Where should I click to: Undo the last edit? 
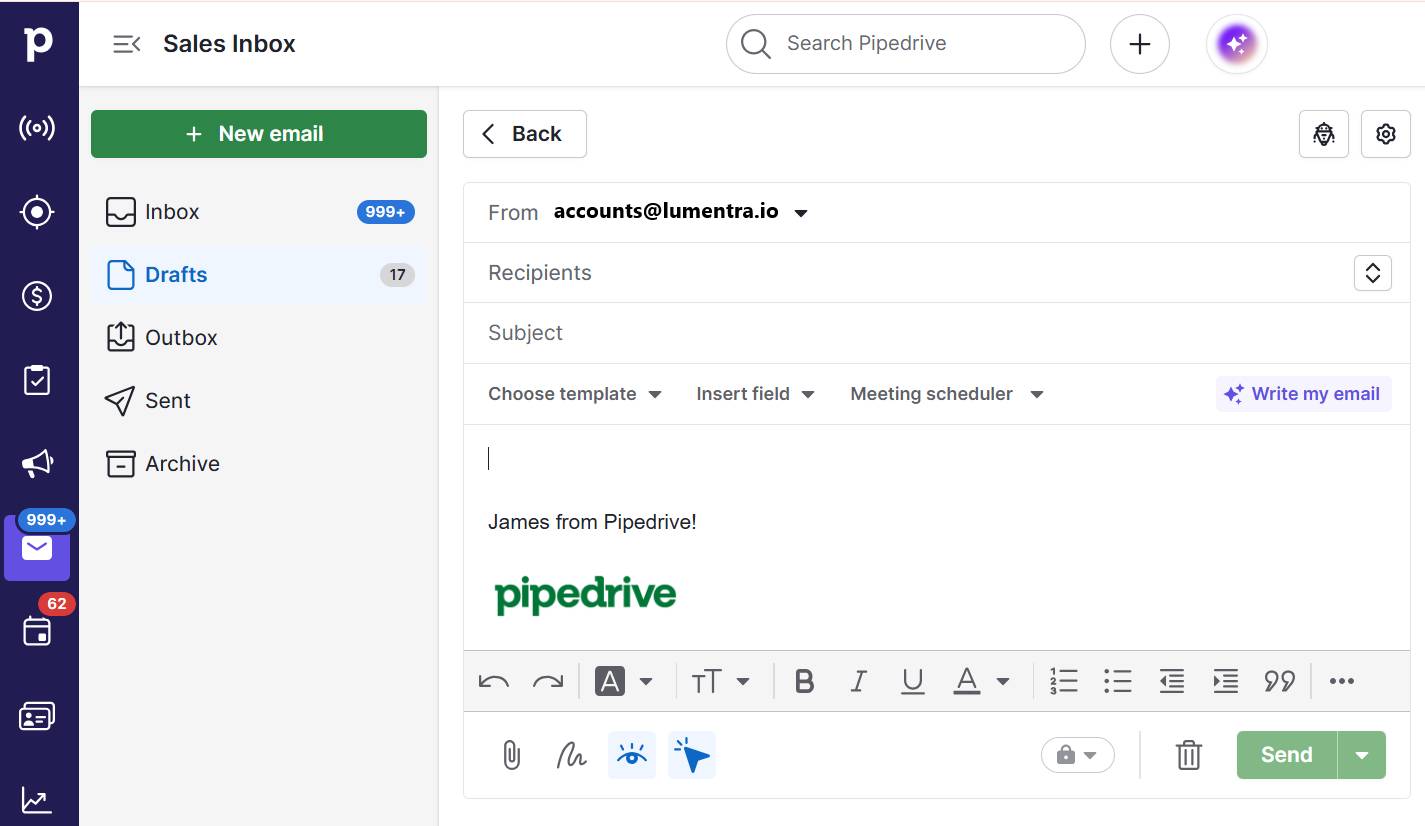click(494, 682)
